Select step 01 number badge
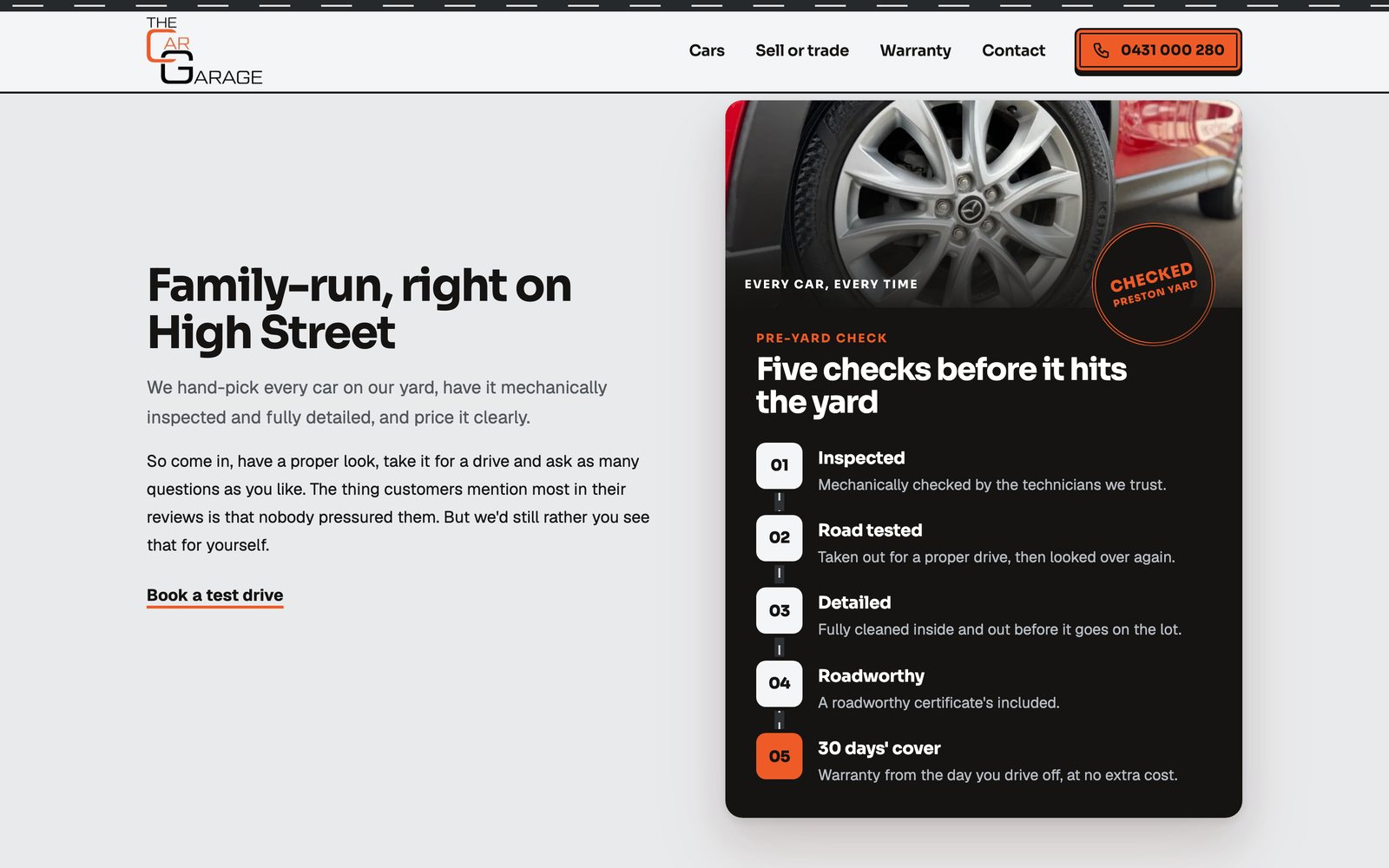This screenshot has width=1389, height=868. pyautogui.click(x=779, y=465)
